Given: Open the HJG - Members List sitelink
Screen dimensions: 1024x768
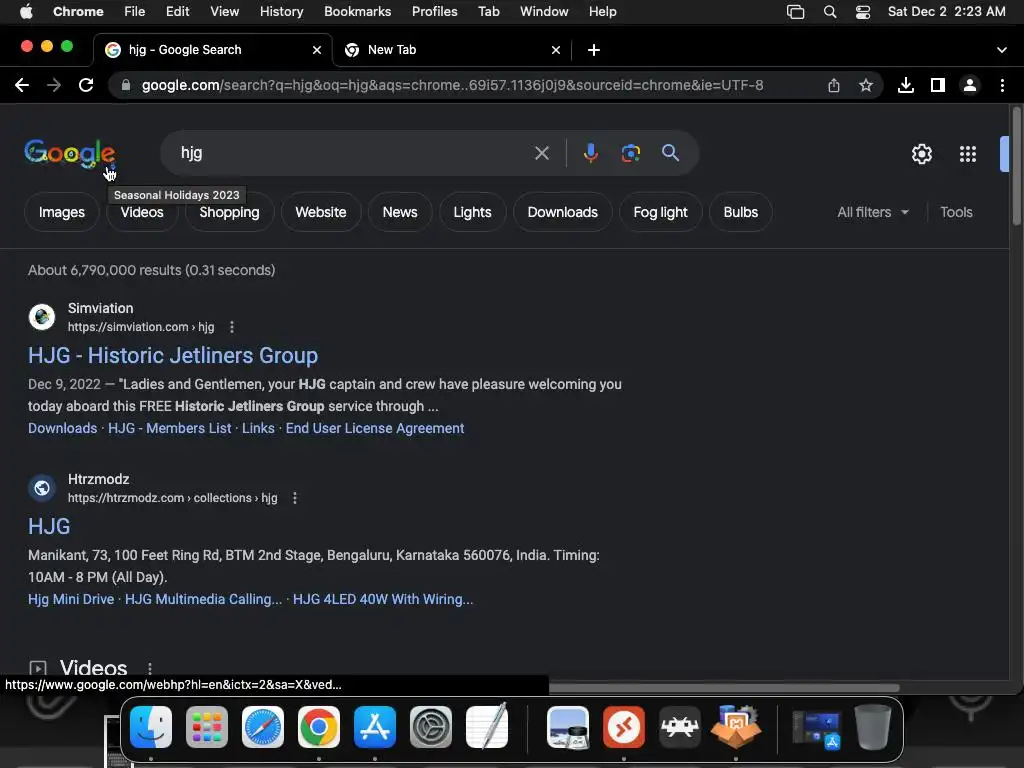Looking at the screenshot, I should (170, 428).
